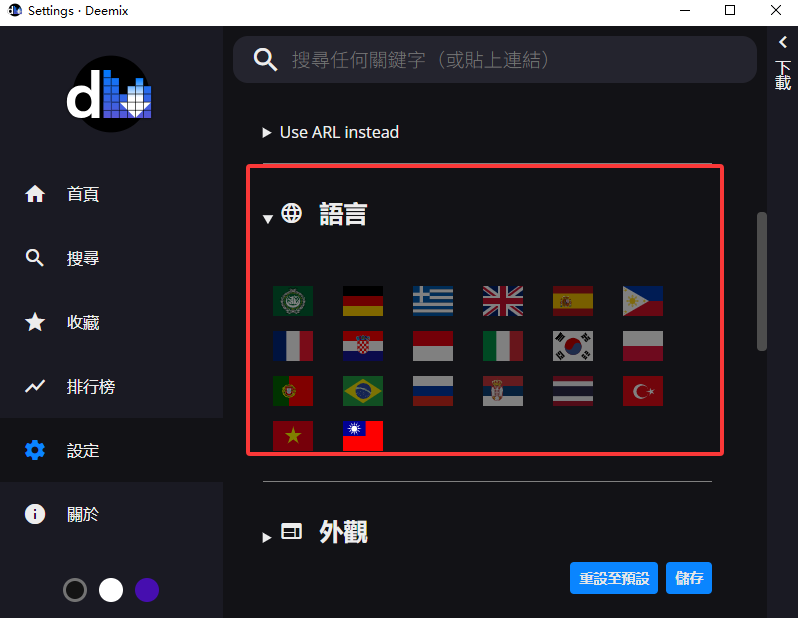Image resolution: width=798 pixels, height=618 pixels.
Task: Pick the Vietnamese flag language
Action: (293, 435)
